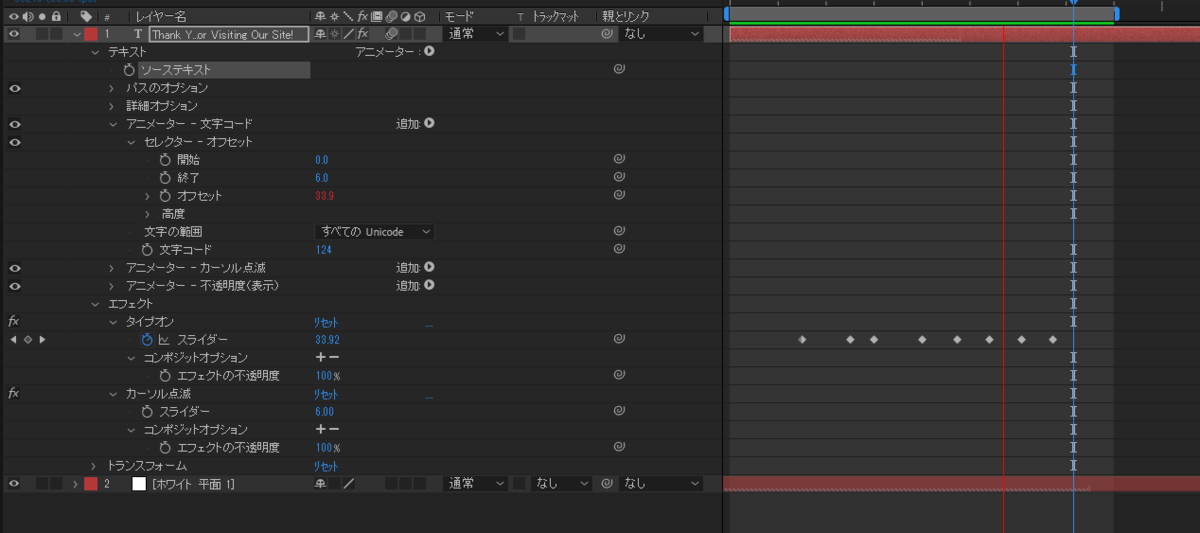Viewport: 1200px width, 533px height.
Task: Click the モード column header
Action: pyautogui.click(x=458, y=17)
